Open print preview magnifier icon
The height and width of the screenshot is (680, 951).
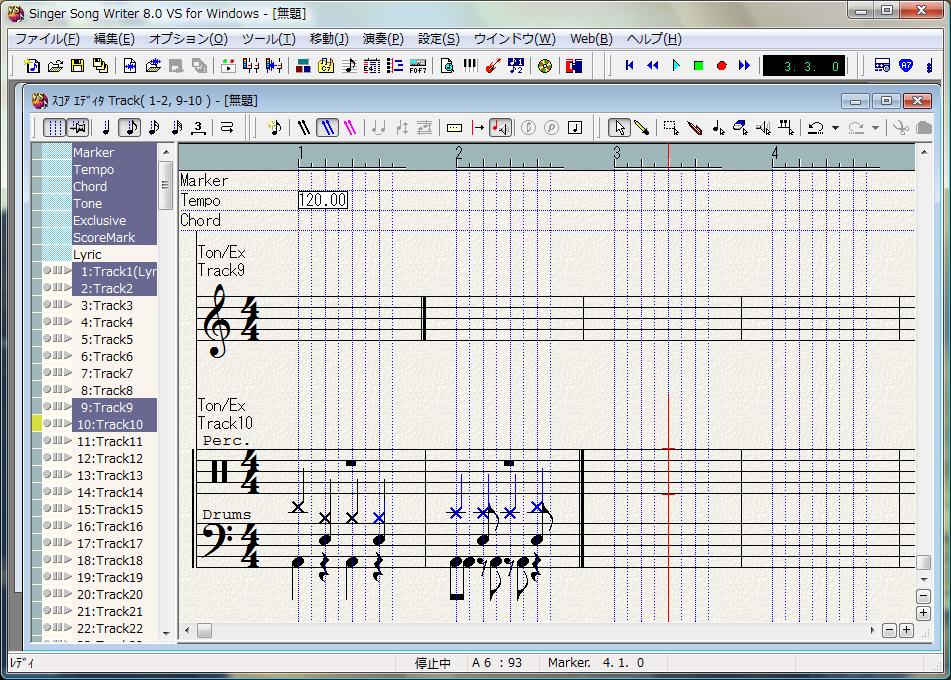448,66
